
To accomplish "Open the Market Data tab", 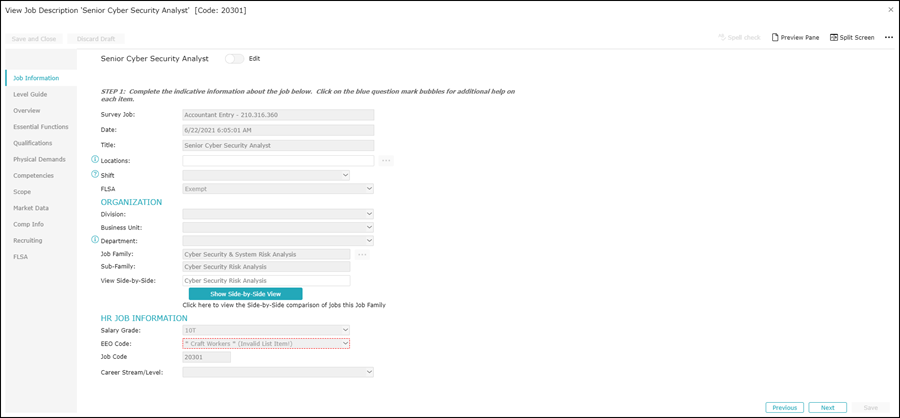I will point(31,208).
